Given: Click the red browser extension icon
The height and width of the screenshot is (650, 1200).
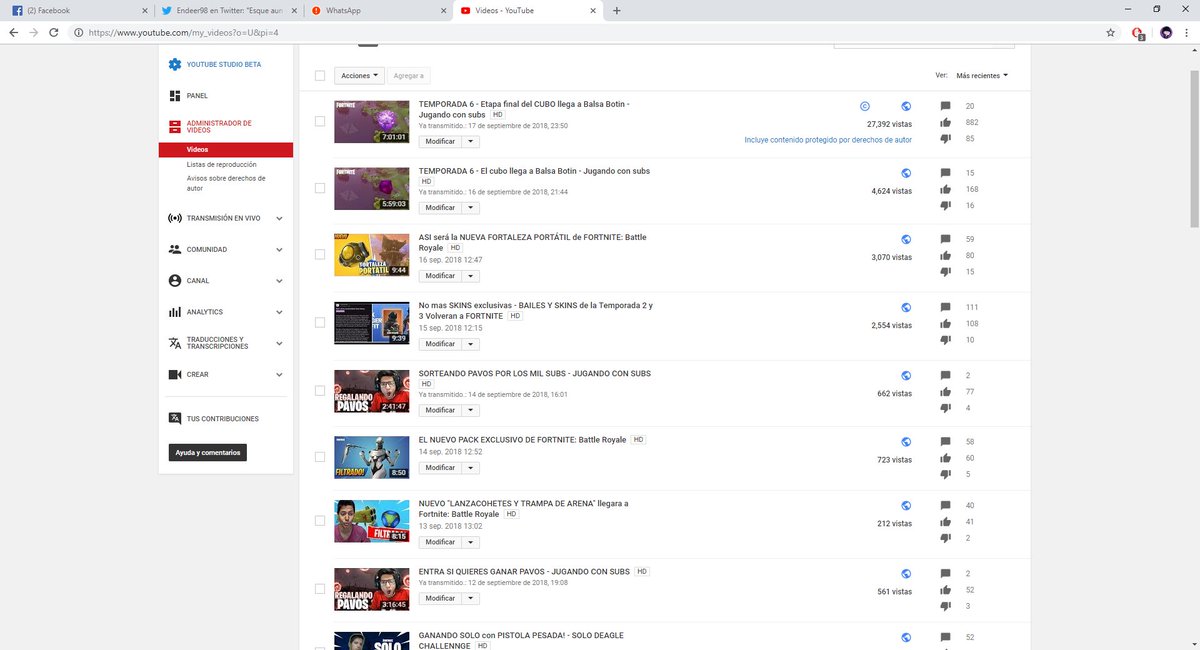Looking at the screenshot, I should click(x=1138, y=32).
